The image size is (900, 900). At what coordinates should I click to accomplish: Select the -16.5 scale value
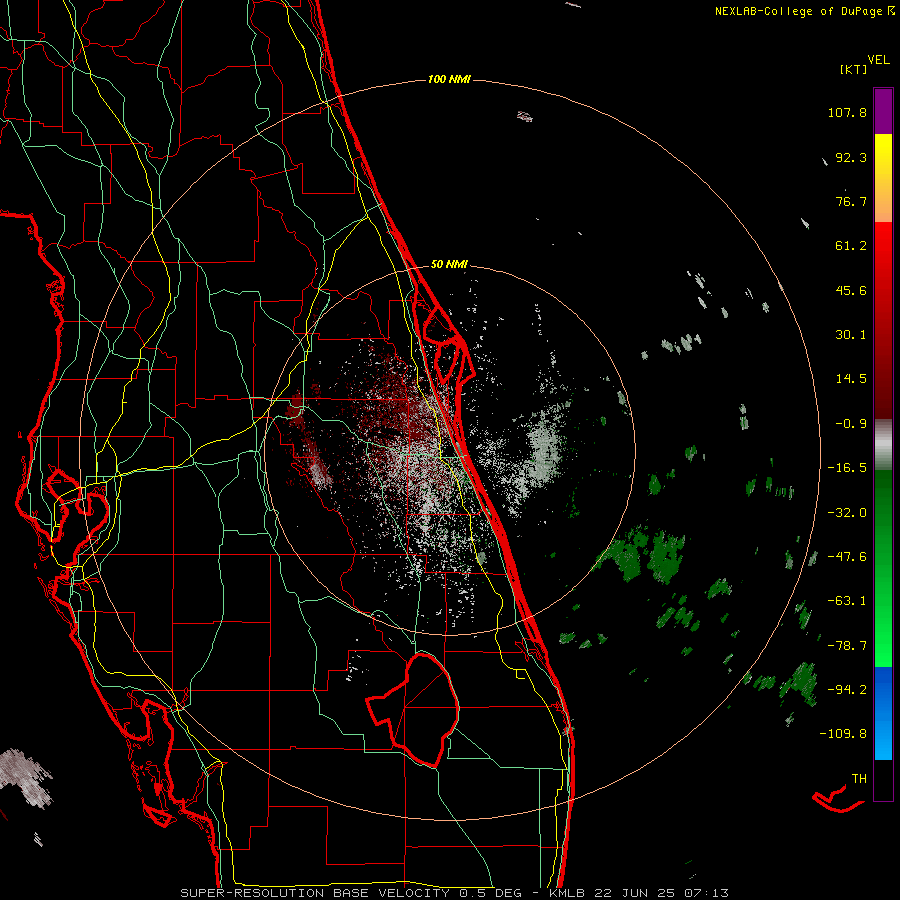(x=847, y=468)
